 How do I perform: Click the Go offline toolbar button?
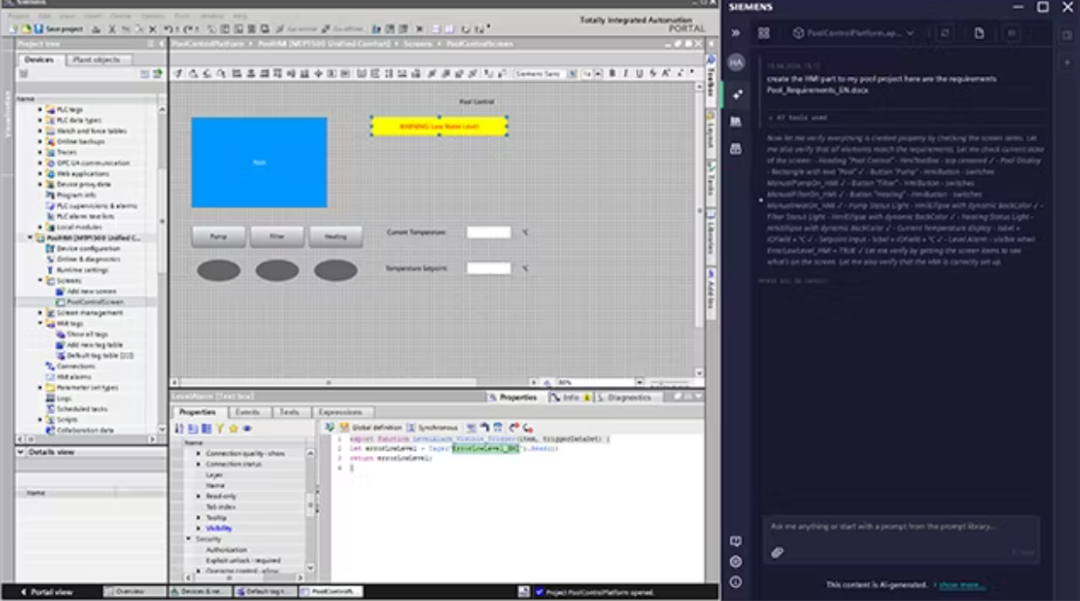(x=342, y=29)
